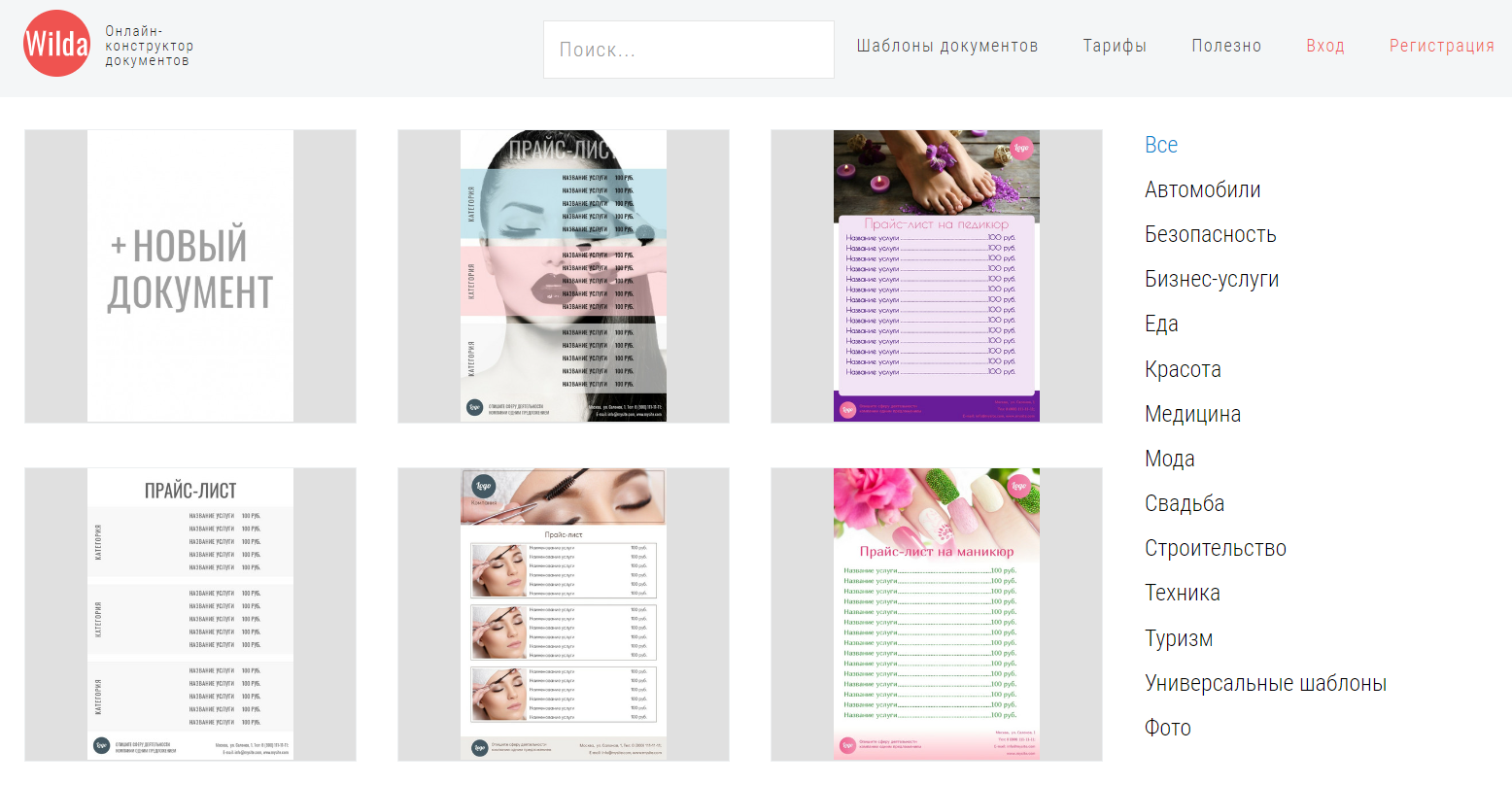Open the face makeup price-list template
Screen dimensions: 1512x785
click(x=564, y=276)
